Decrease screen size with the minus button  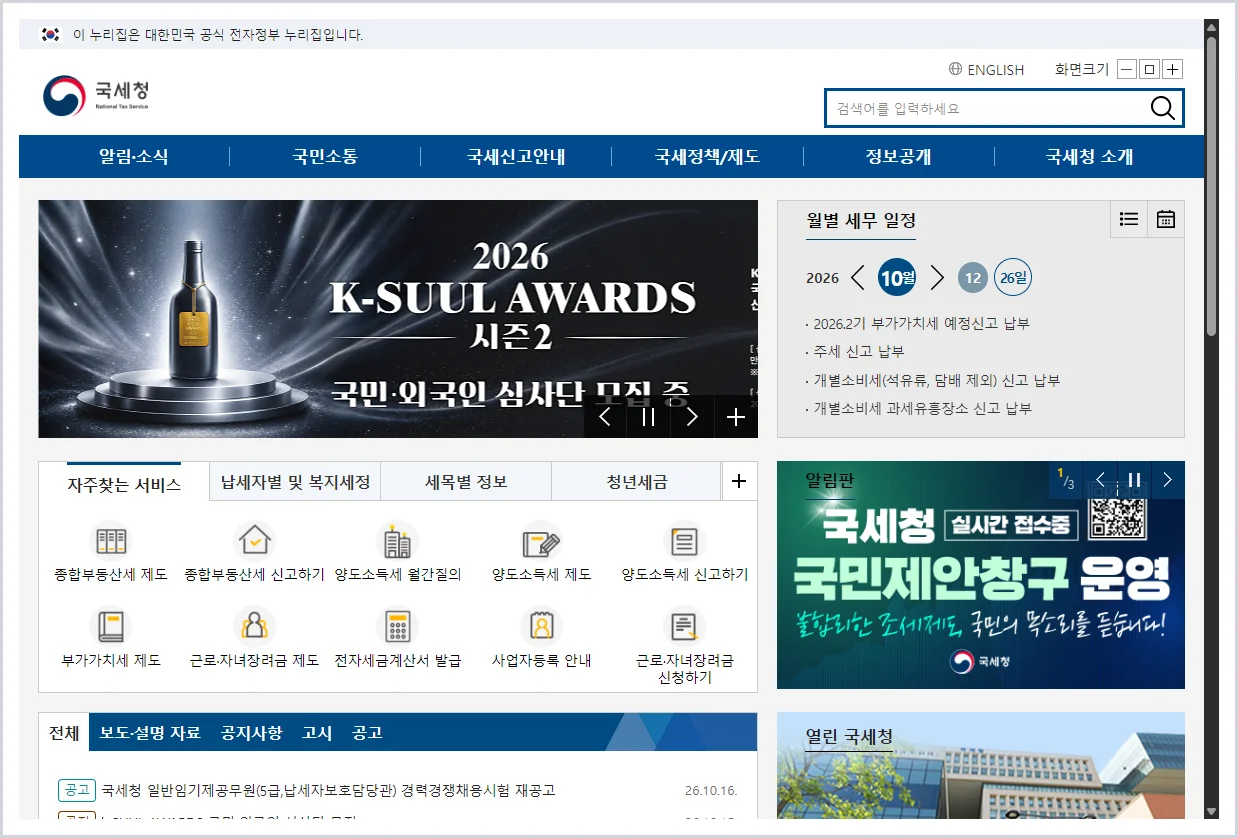[1127, 69]
